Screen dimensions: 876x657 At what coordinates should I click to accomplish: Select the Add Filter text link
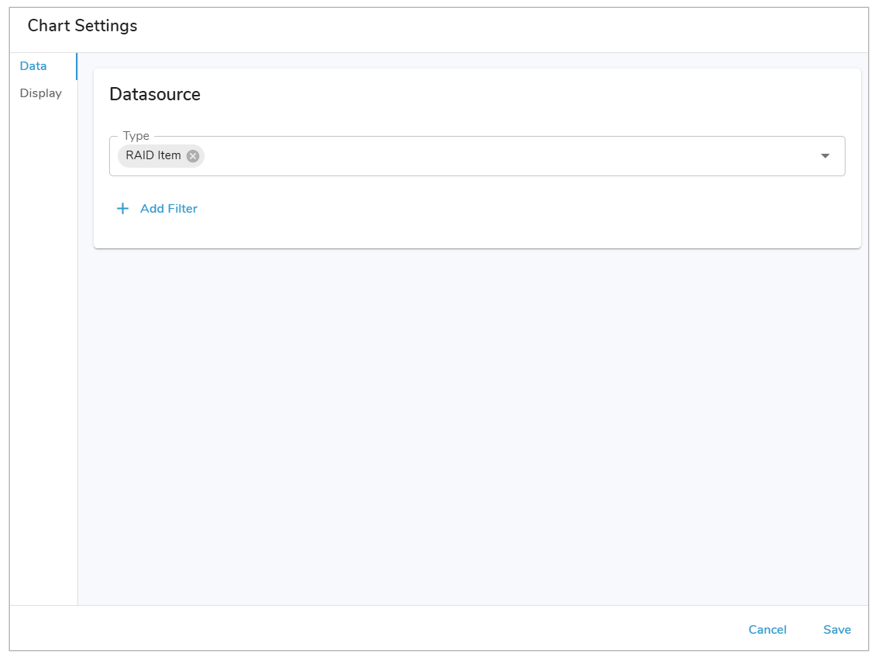pos(168,209)
